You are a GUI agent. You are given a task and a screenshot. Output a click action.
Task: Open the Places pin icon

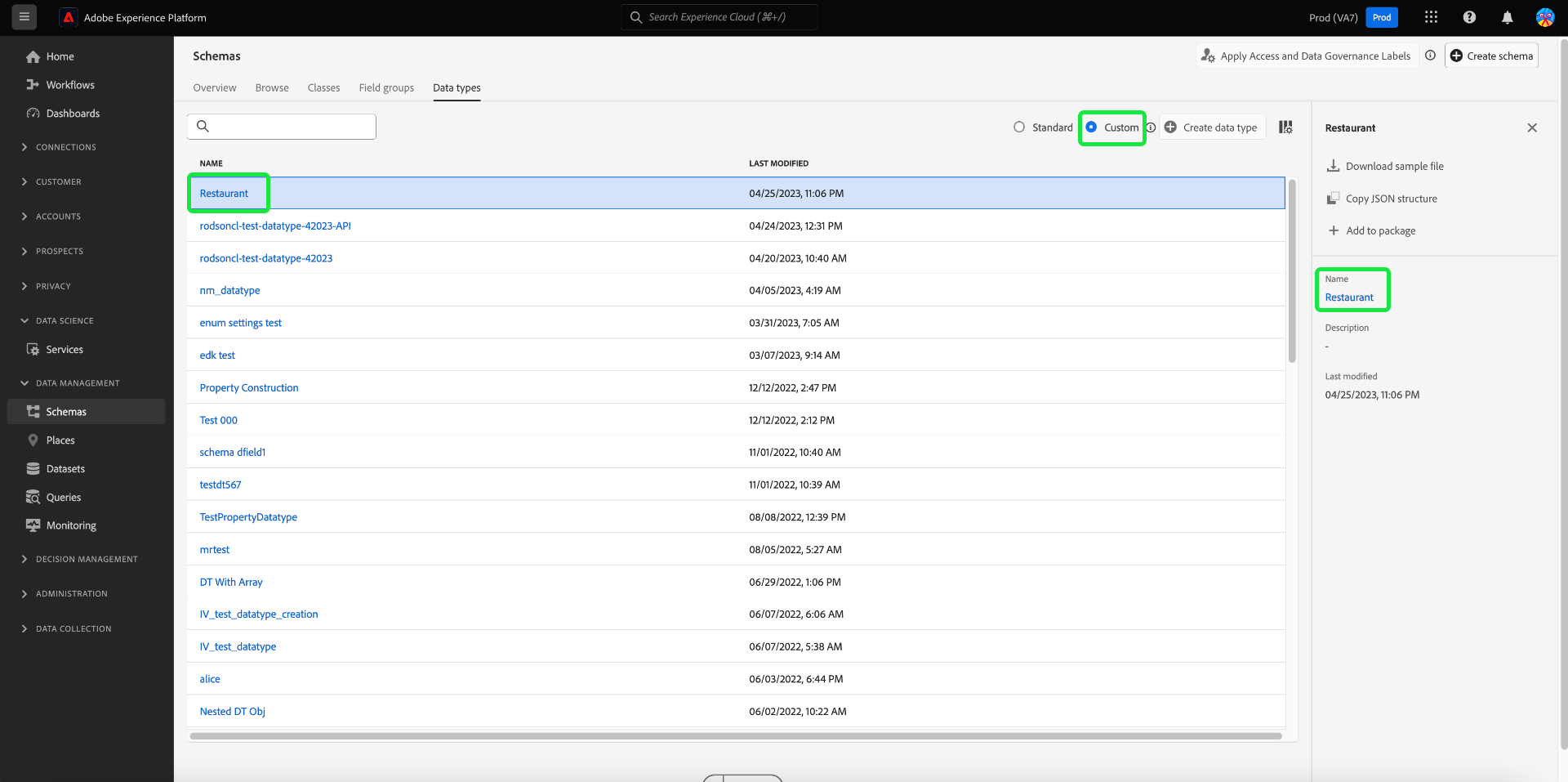[33, 440]
